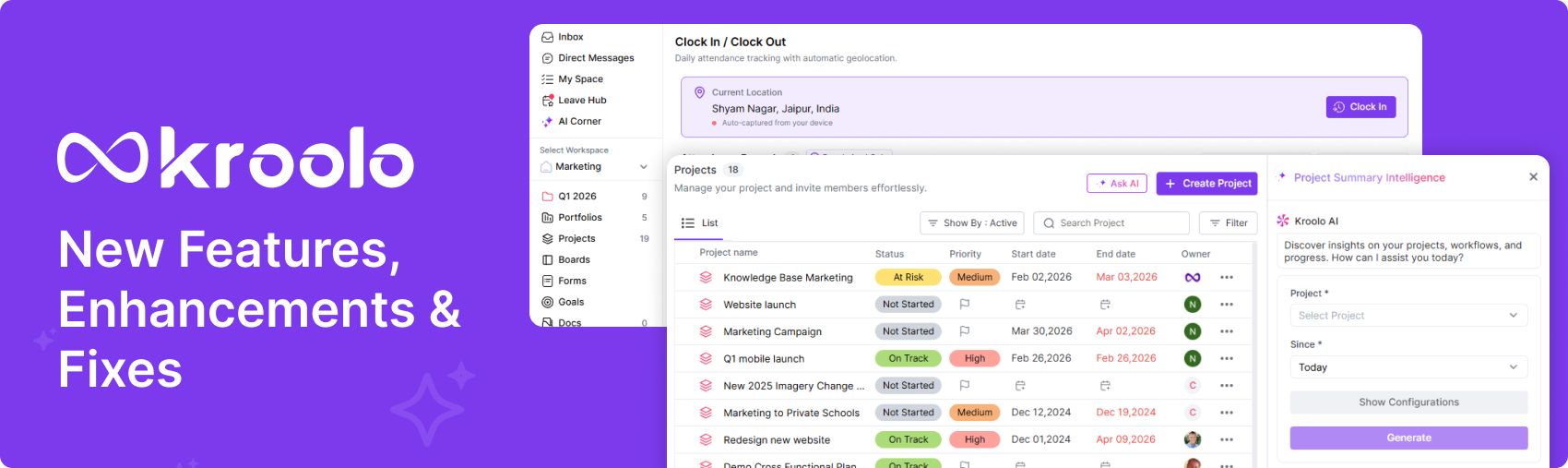Open more options for Marketing to Private Schools
The image size is (1568, 468).
click(1227, 413)
